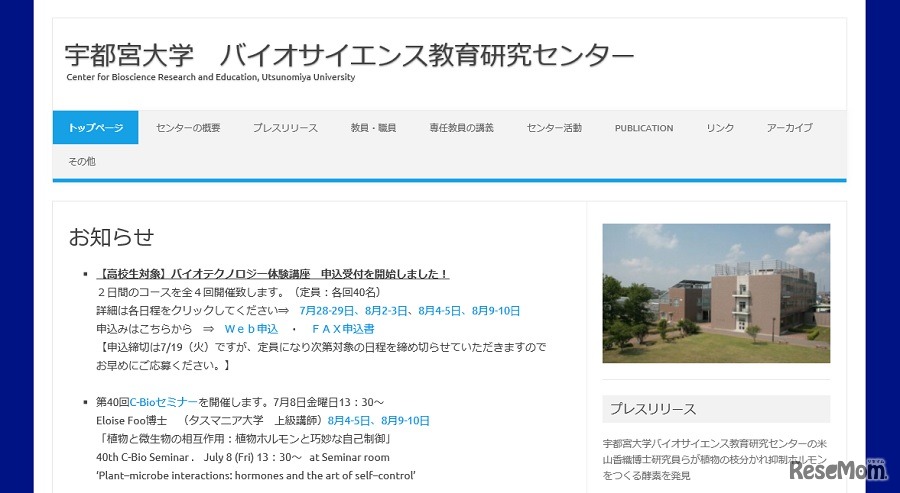Click the ＦＡＸ申込書 link
This screenshot has width=900, height=493.
[x=343, y=329]
